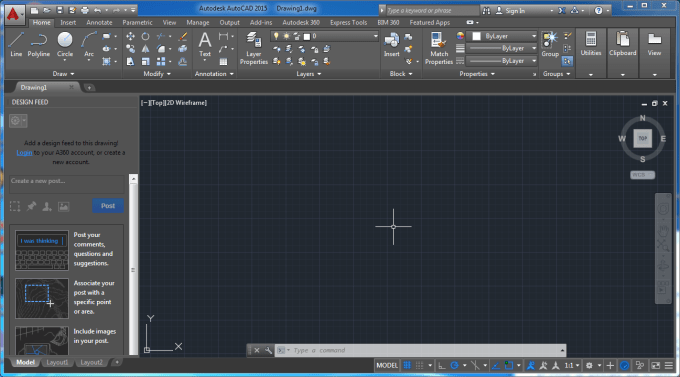680x377 pixels.
Task: Click the MODEL button in status bar
Action: [x=387, y=366]
